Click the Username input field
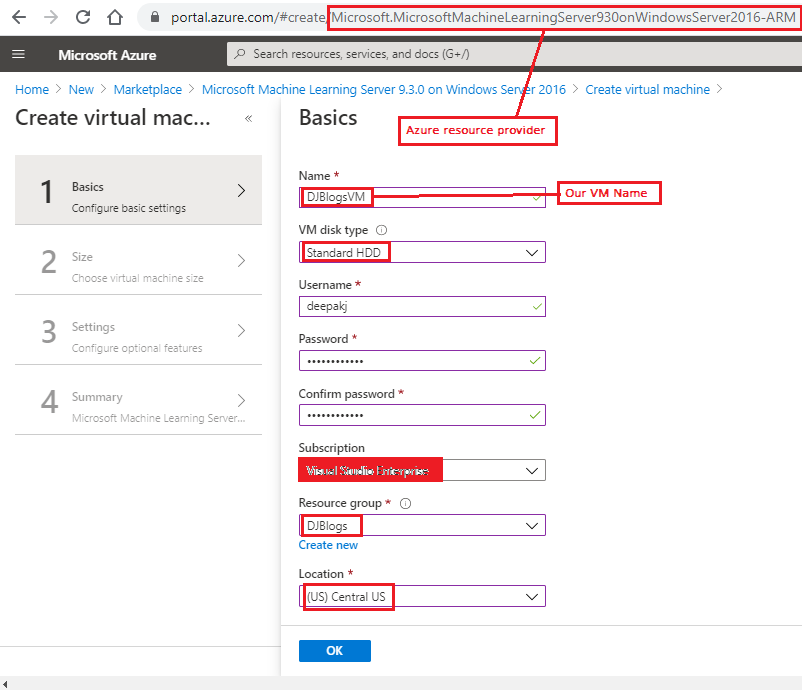 pyautogui.click(x=422, y=306)
